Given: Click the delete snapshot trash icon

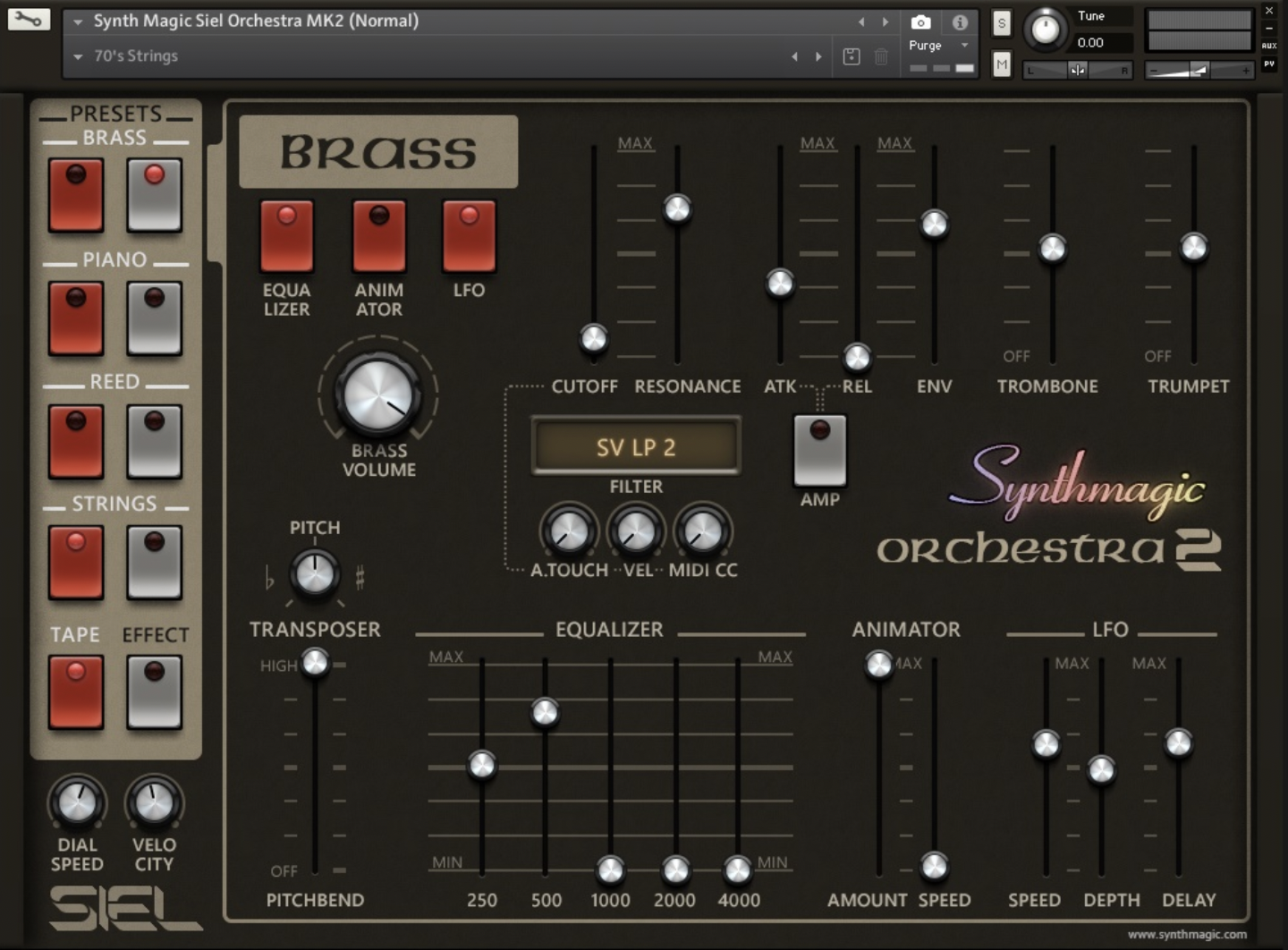Looking at the screenshot, I should pos(881,55).
